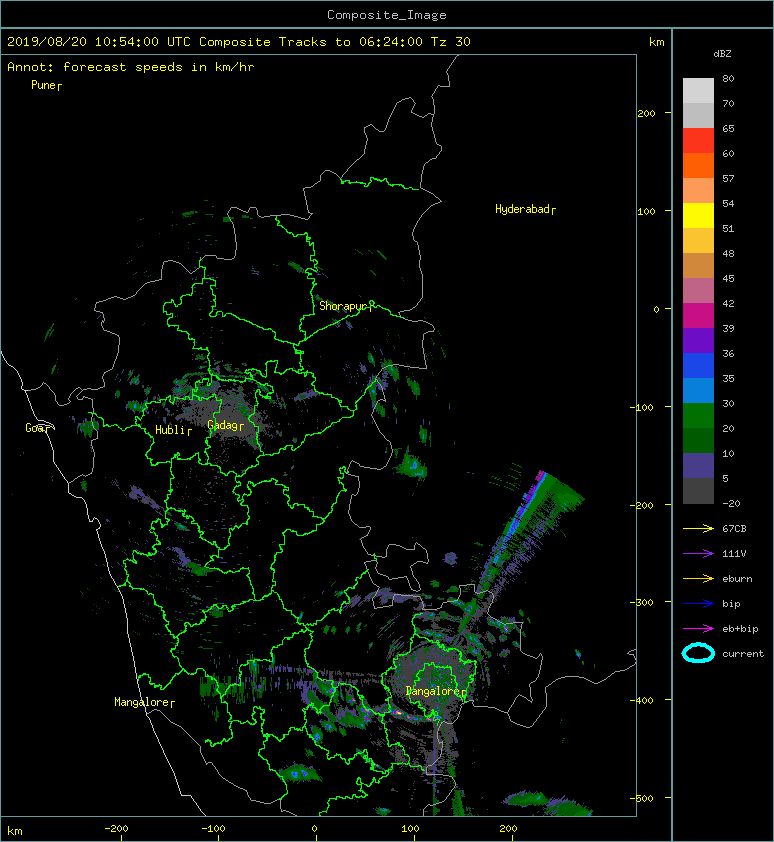This screenshot has width=774, height=842.
Task: Click the 57 value on the dBZ scale
Action: point(728,178)
